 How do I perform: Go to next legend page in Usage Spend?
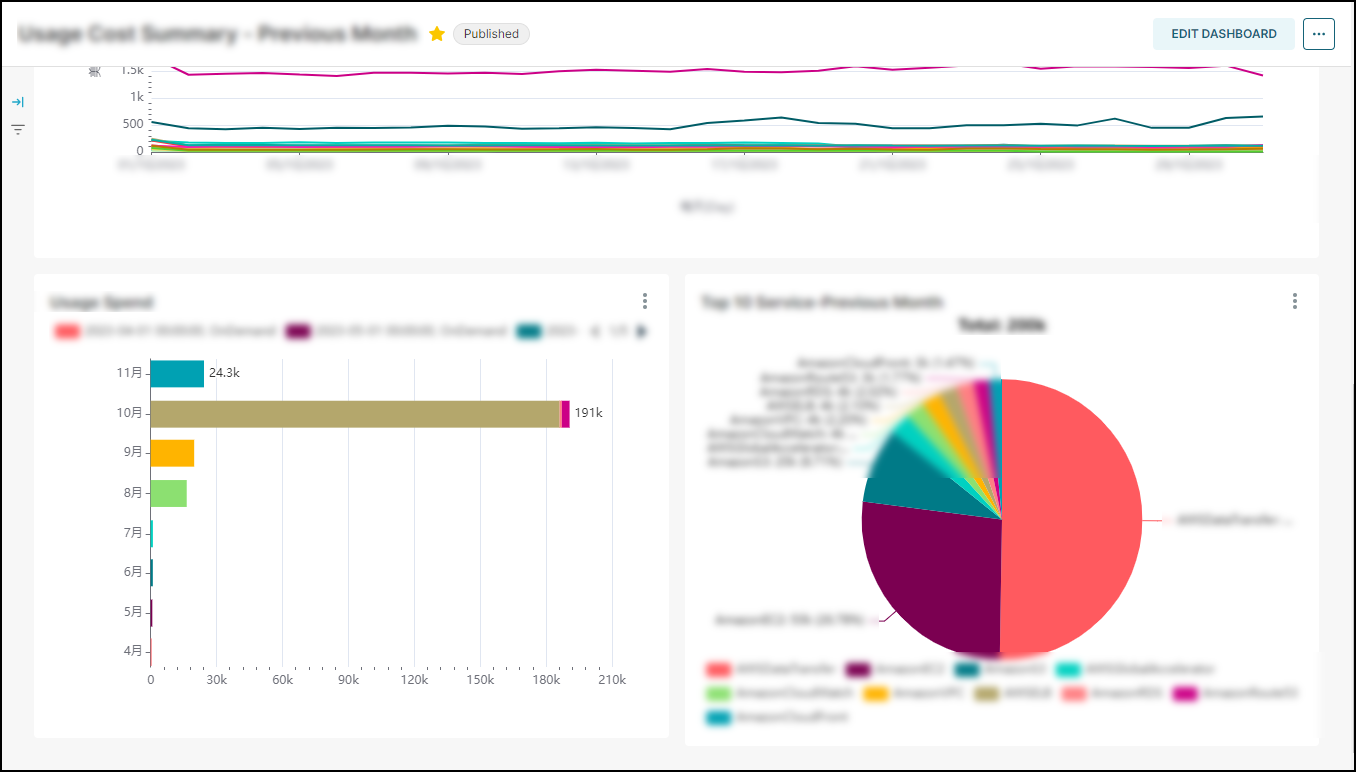(642, 331)
